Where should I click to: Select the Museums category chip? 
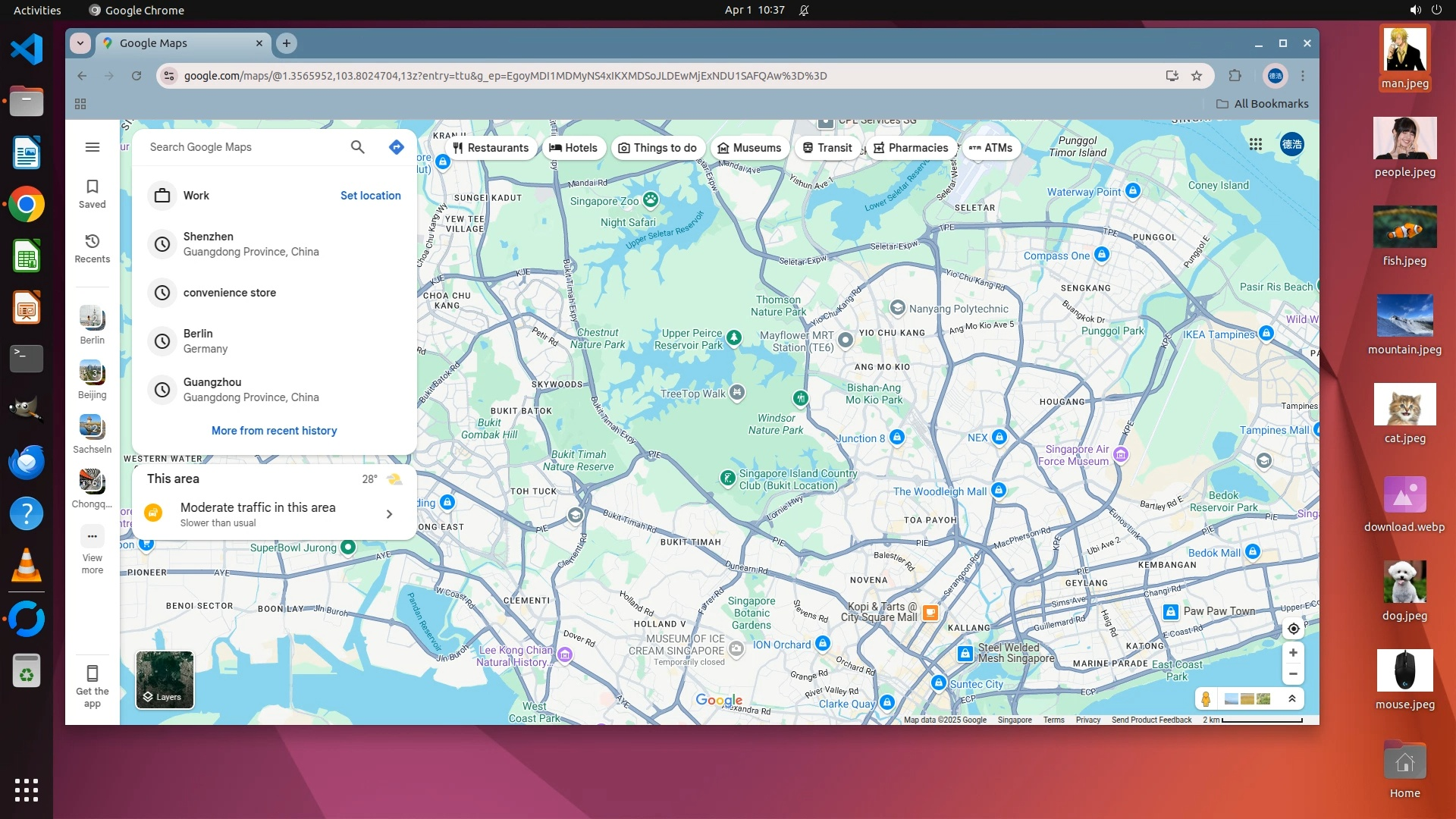(749, 148)
